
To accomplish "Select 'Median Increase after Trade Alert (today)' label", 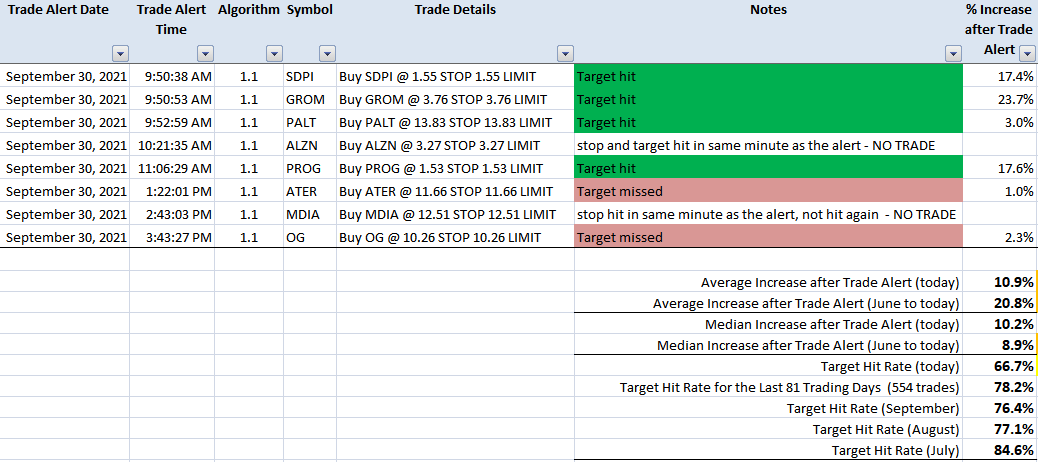I will (x=832, y=324).
